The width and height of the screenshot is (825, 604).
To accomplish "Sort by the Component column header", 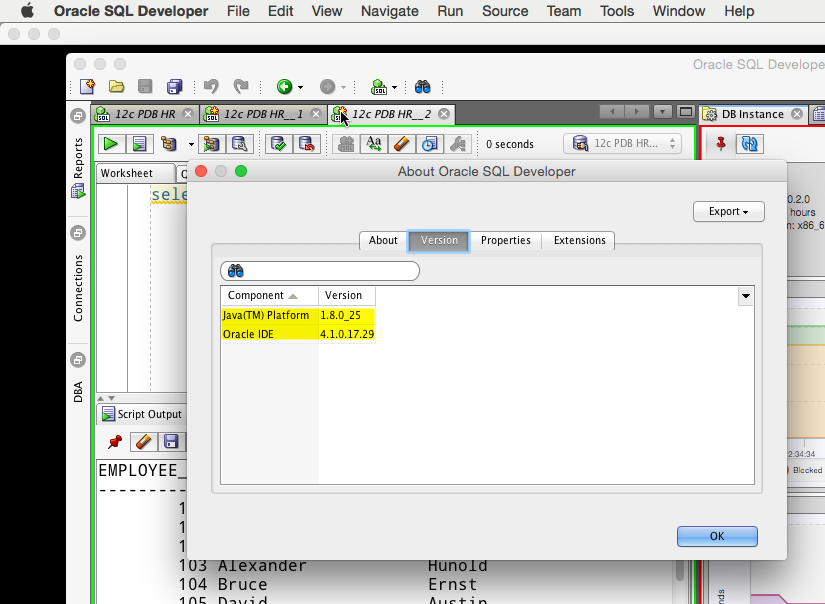I will pyautogui.click(x=269, y=296).
